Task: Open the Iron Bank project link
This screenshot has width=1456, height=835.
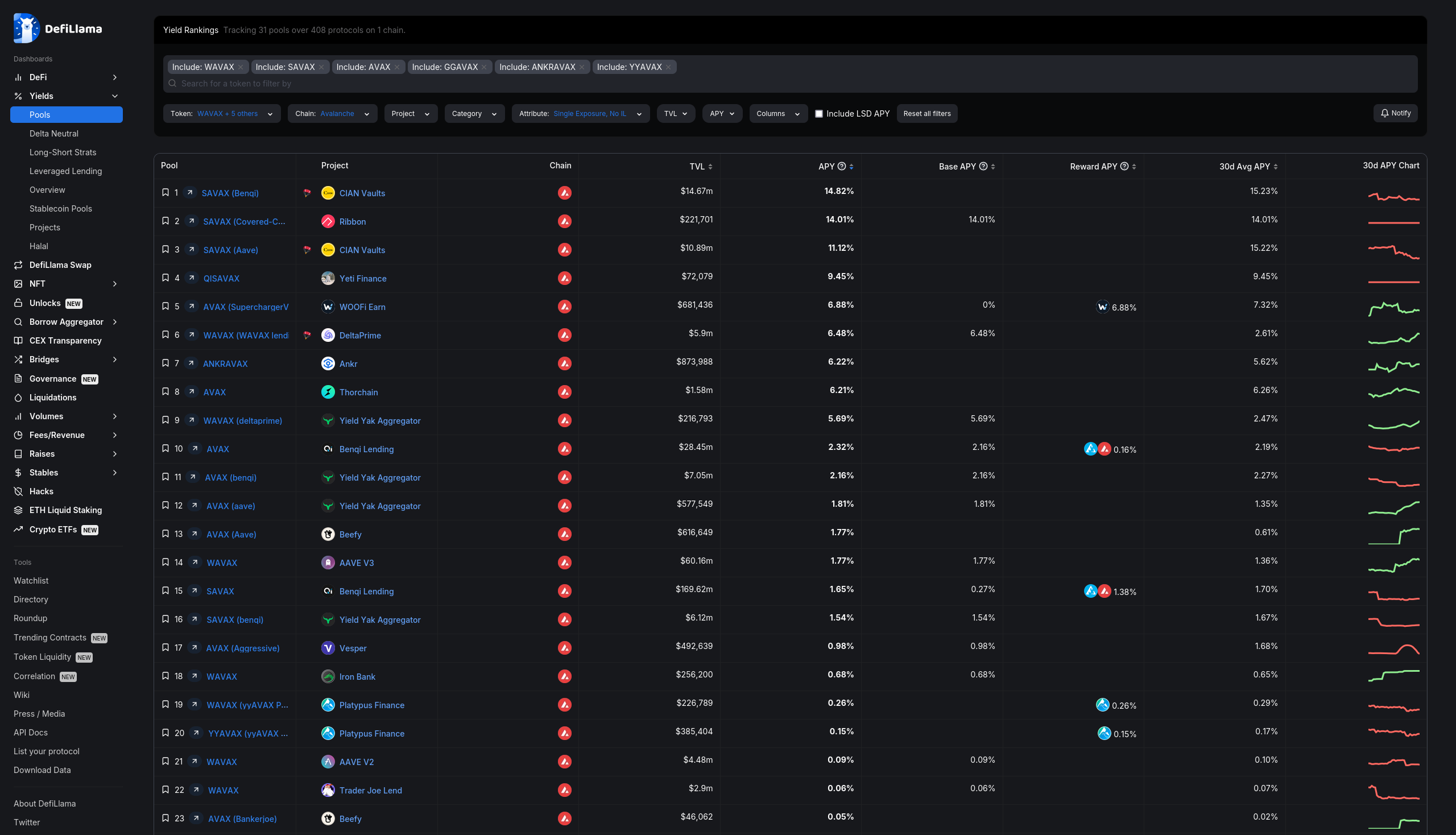Action: [x=357, y=677]
